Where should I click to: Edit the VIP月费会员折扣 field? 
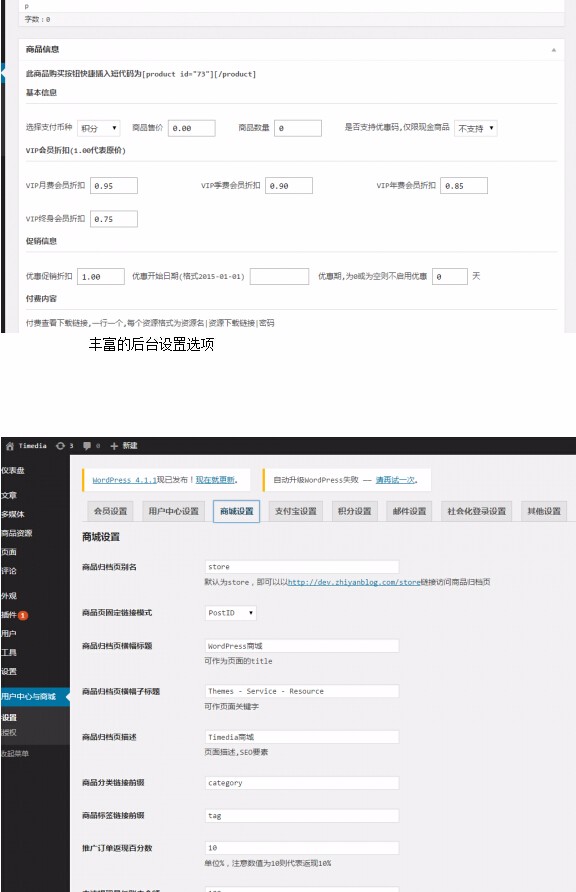click(114, 185)
